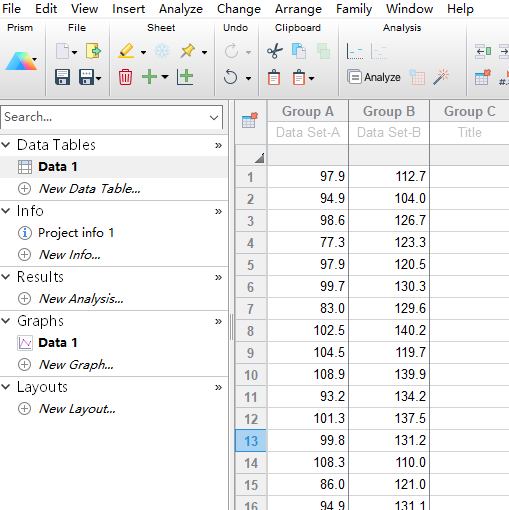Click the Undo icon
509x510 pixels.
[x=230, y=77]
